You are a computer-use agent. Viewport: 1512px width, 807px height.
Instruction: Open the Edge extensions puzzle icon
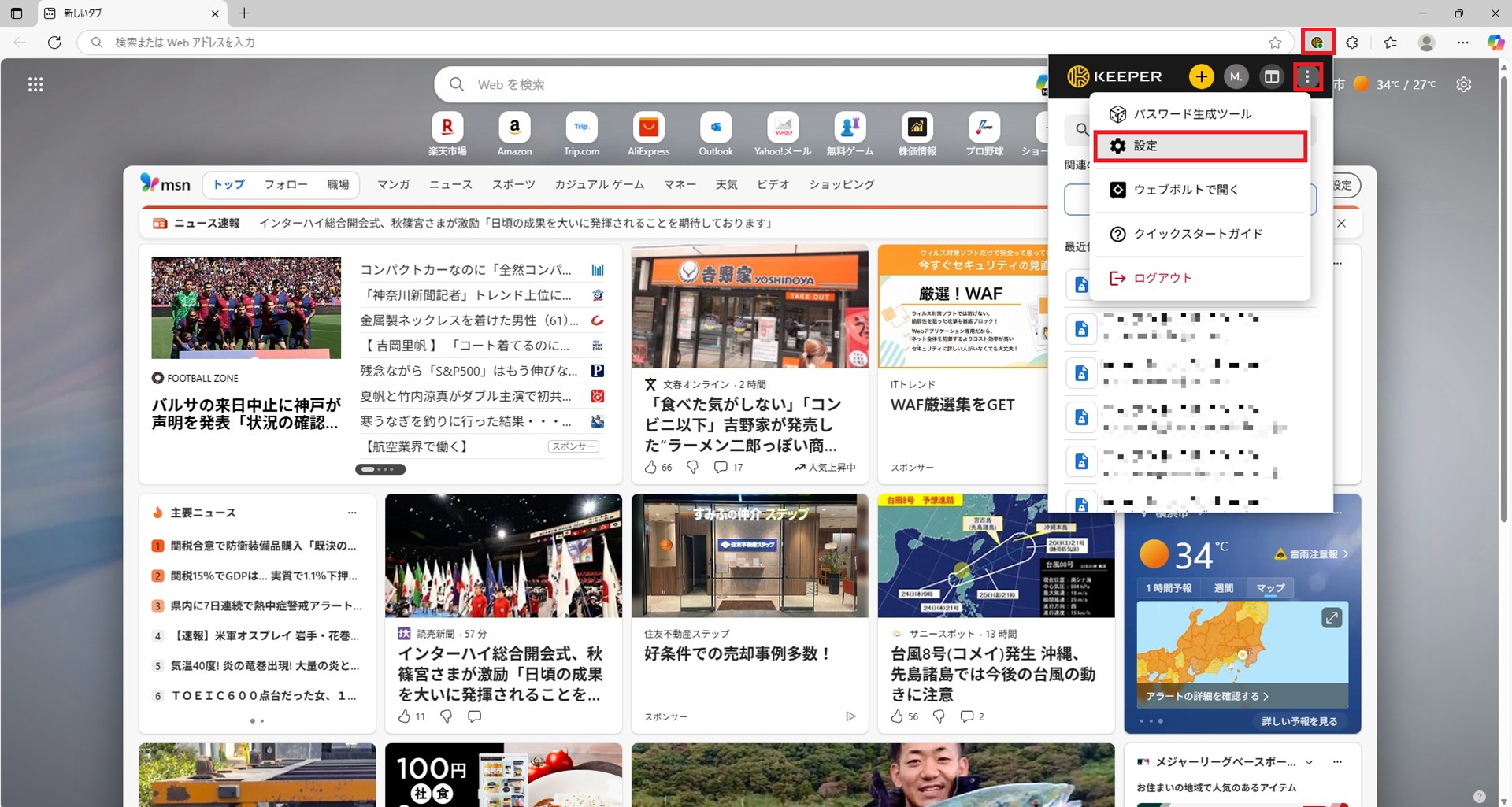(x=1352, y=43)
